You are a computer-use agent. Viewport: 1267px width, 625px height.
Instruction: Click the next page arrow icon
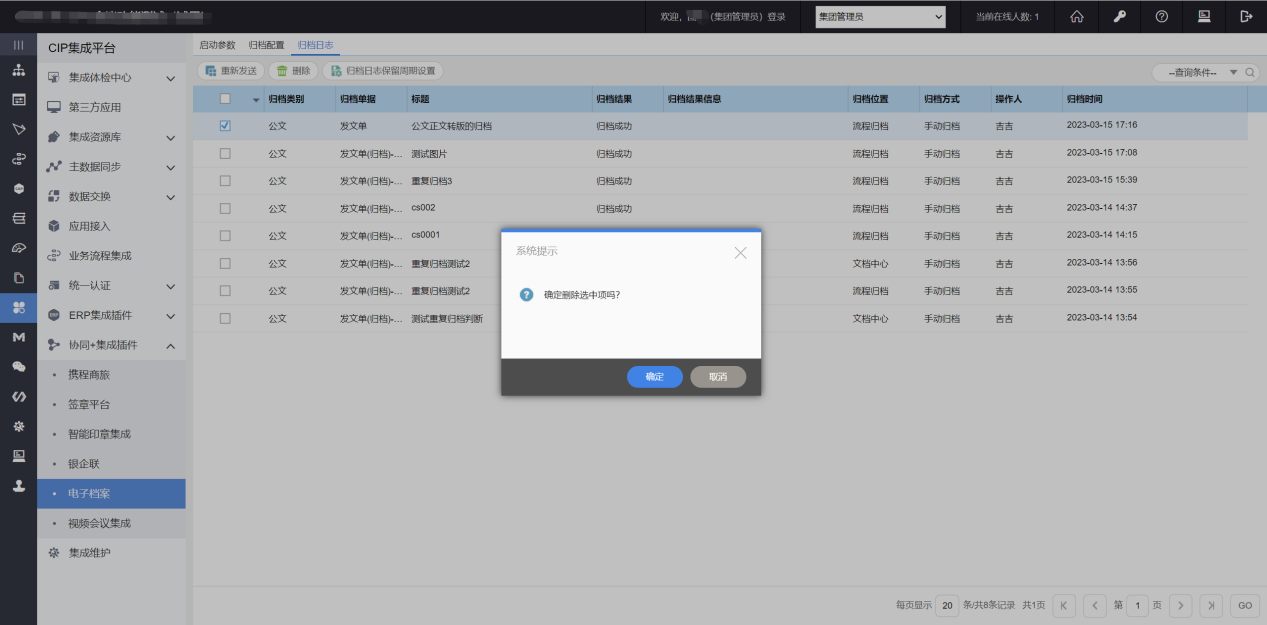pos(1181,605)
